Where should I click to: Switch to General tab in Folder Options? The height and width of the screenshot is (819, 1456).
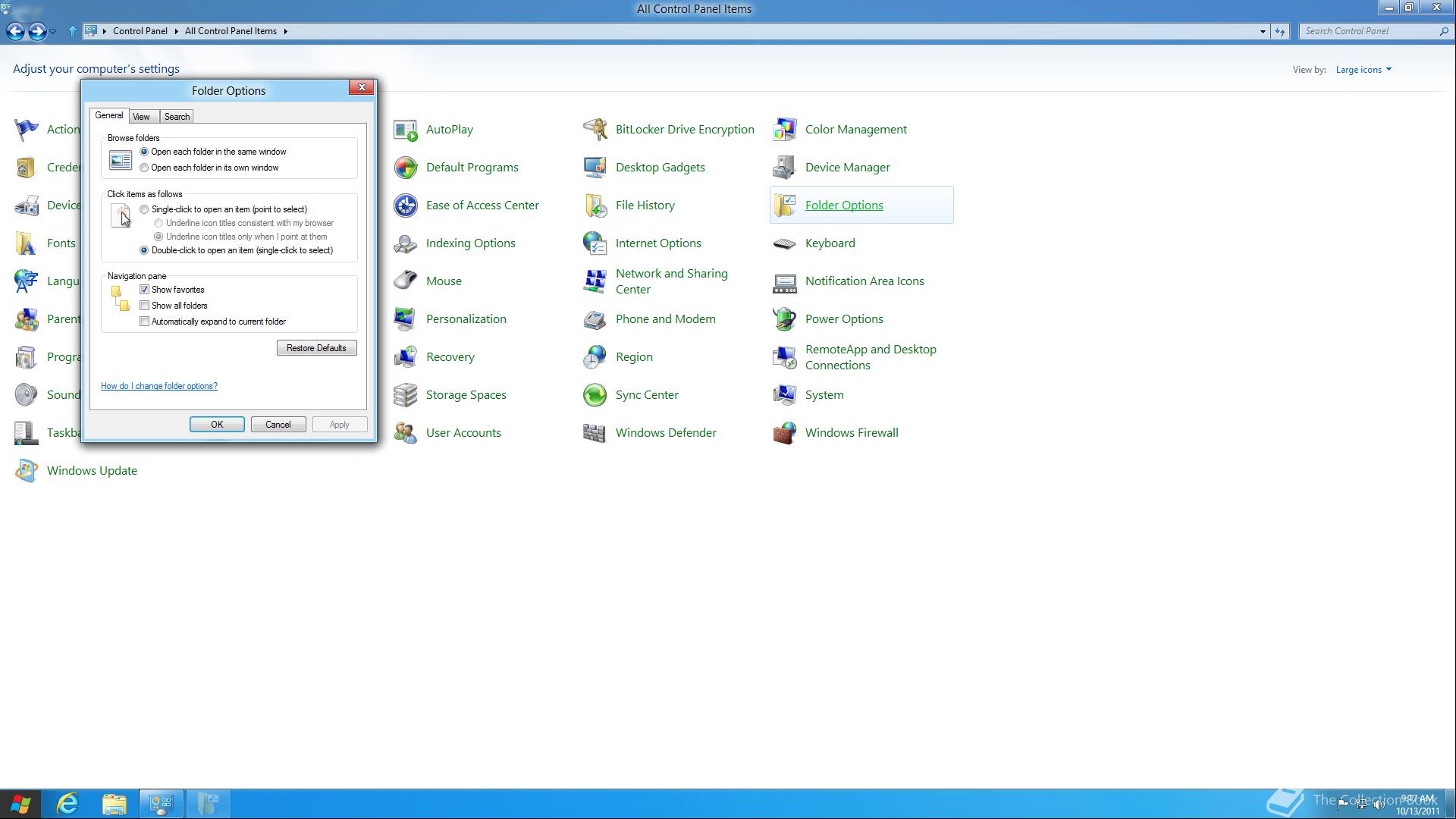(x=109, y=115)
